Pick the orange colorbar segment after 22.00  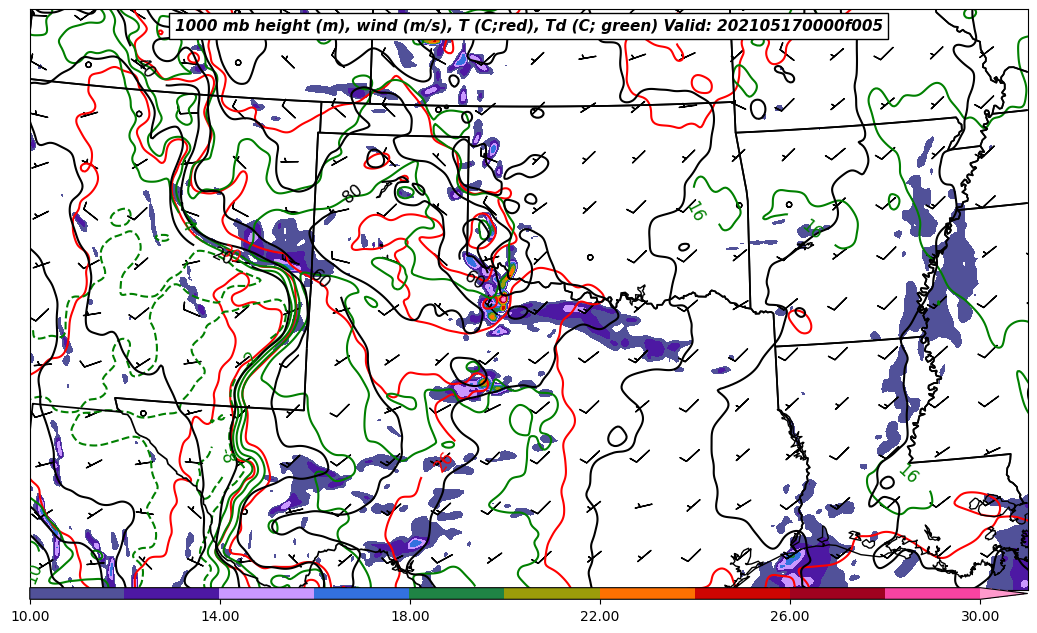tap(647, 593)
